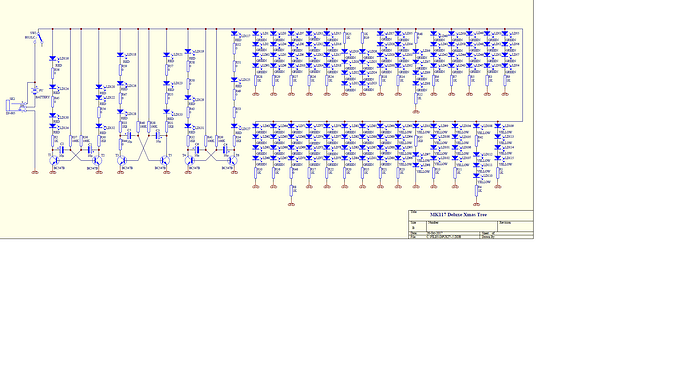The image size is (690, 388).
Task: Select the top-right green LED of upper array
Action: [x=505, y=33]
